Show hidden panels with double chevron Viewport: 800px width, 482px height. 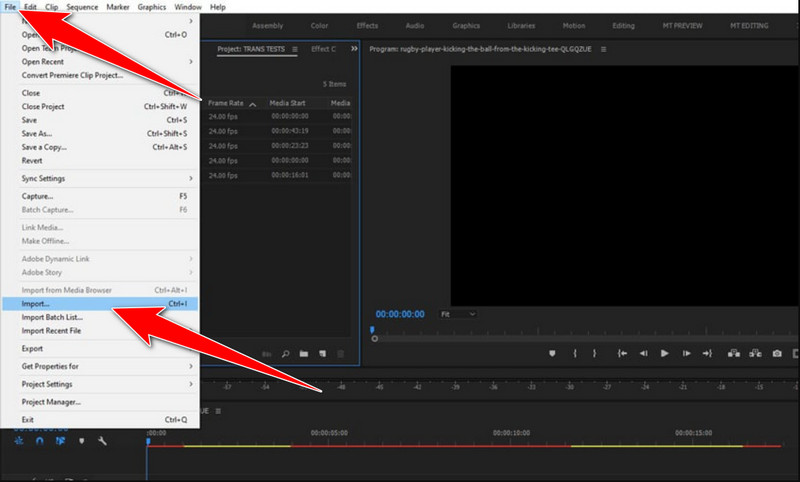354,49
